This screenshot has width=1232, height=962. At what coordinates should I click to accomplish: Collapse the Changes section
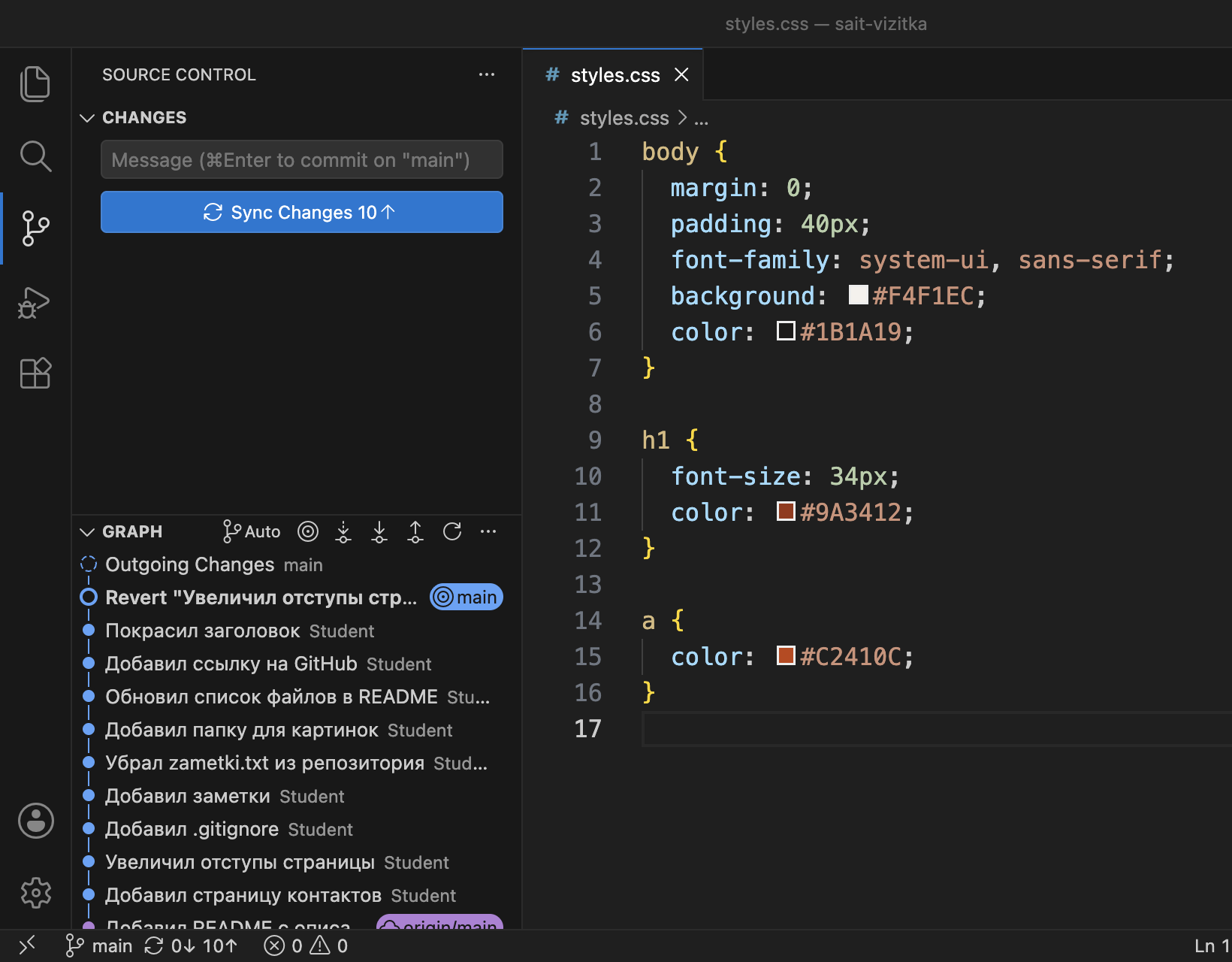tap(87, 118)
